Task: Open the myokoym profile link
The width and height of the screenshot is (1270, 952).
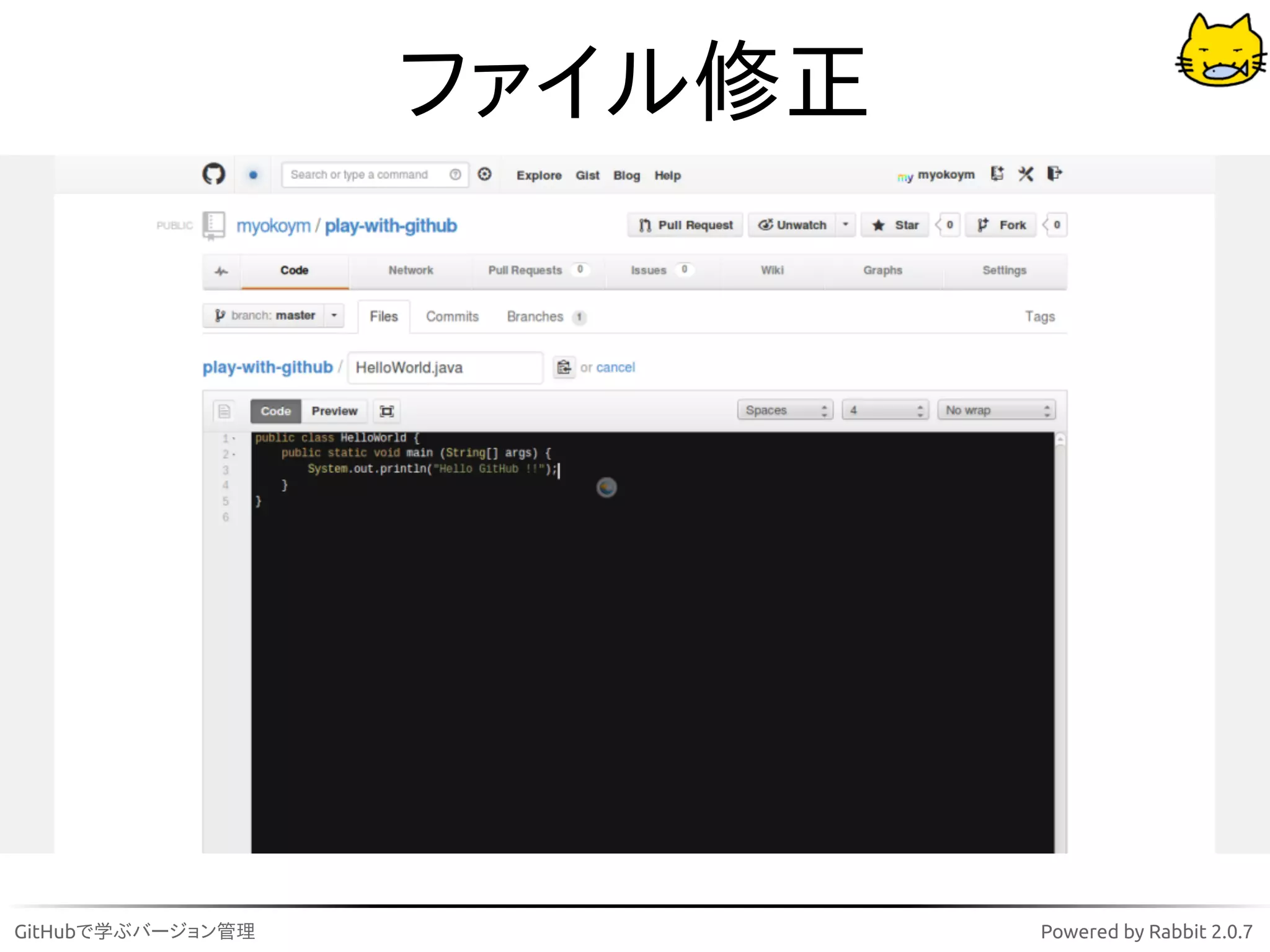Action: coord(946,175)
